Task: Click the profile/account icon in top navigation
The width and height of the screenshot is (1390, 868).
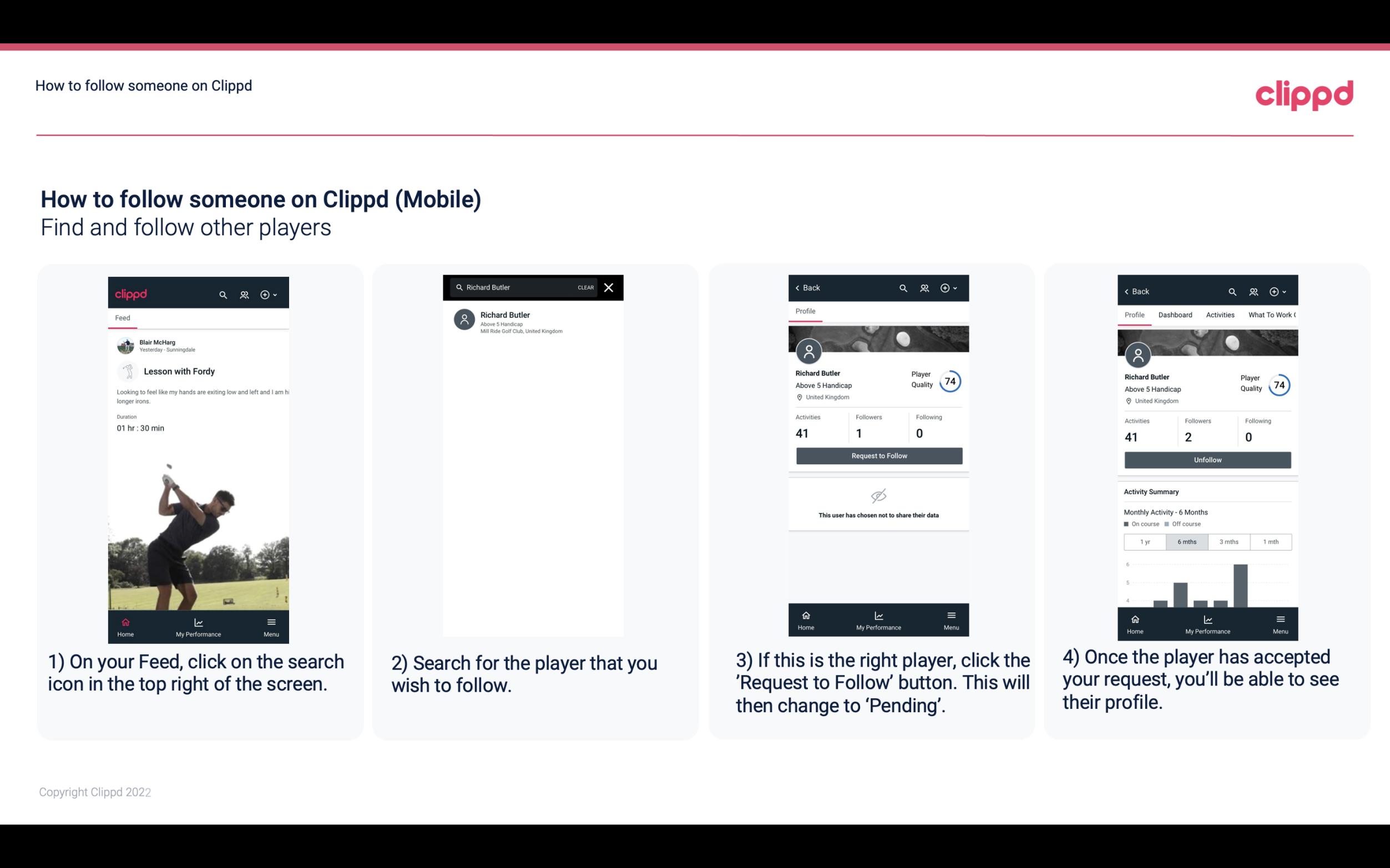Action: tap(243, 293)
